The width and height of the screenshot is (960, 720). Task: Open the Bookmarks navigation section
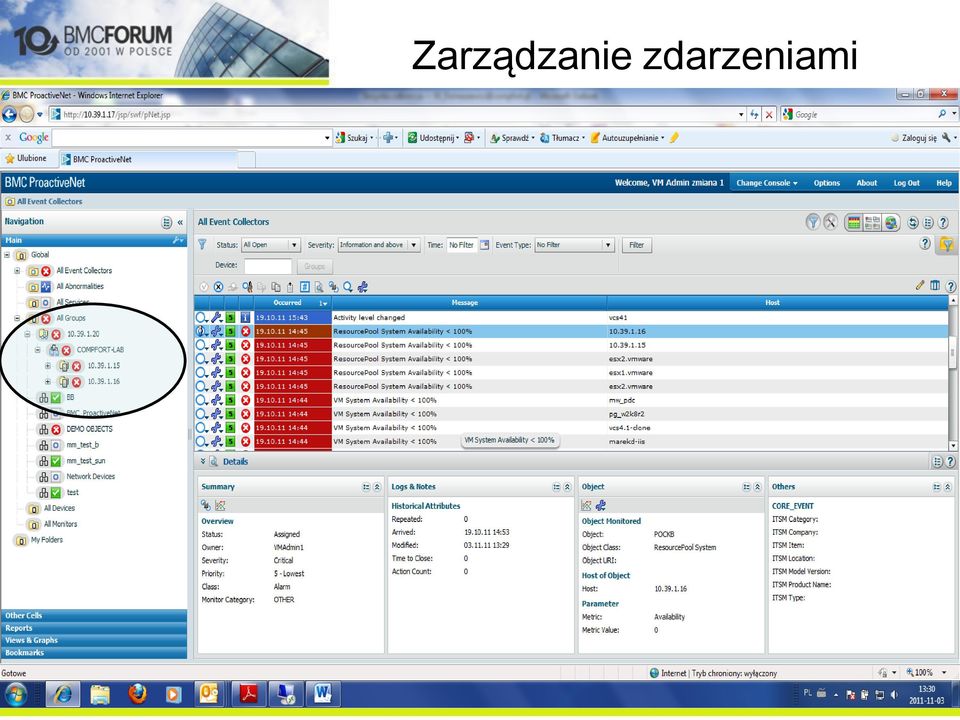point(94,652)
